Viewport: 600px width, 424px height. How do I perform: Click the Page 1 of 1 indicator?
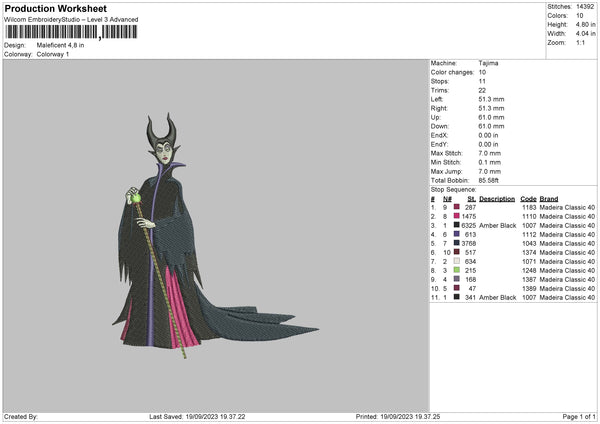pos(579,417)
